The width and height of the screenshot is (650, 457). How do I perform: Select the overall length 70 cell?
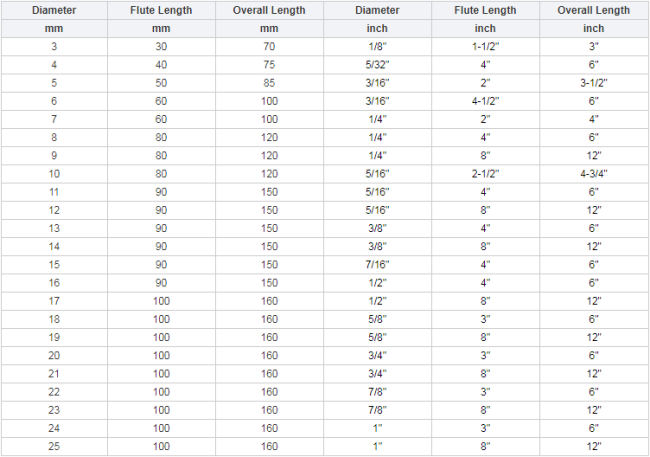point(269,46)
